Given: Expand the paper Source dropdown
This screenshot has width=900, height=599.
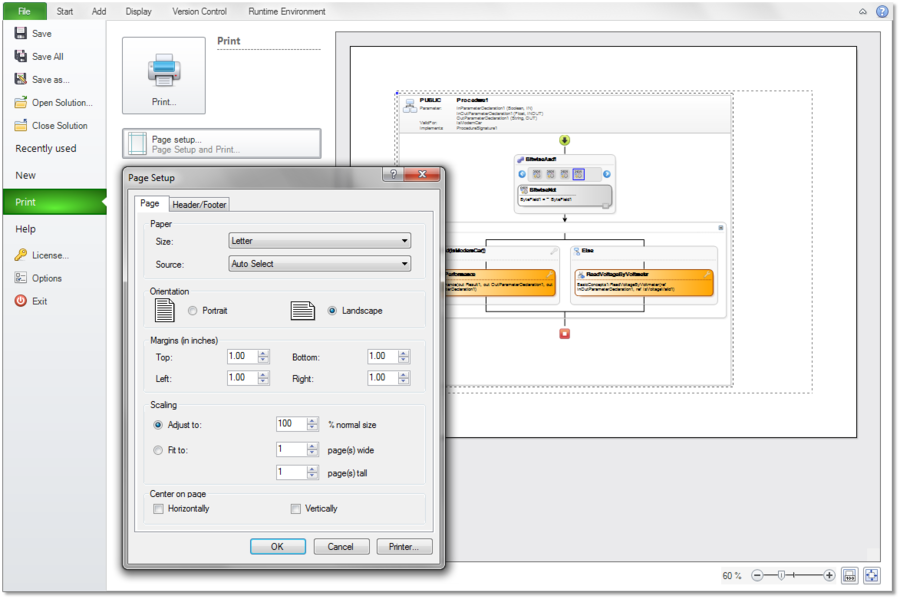Looking at the screenshot, I should tap(320, 264).
